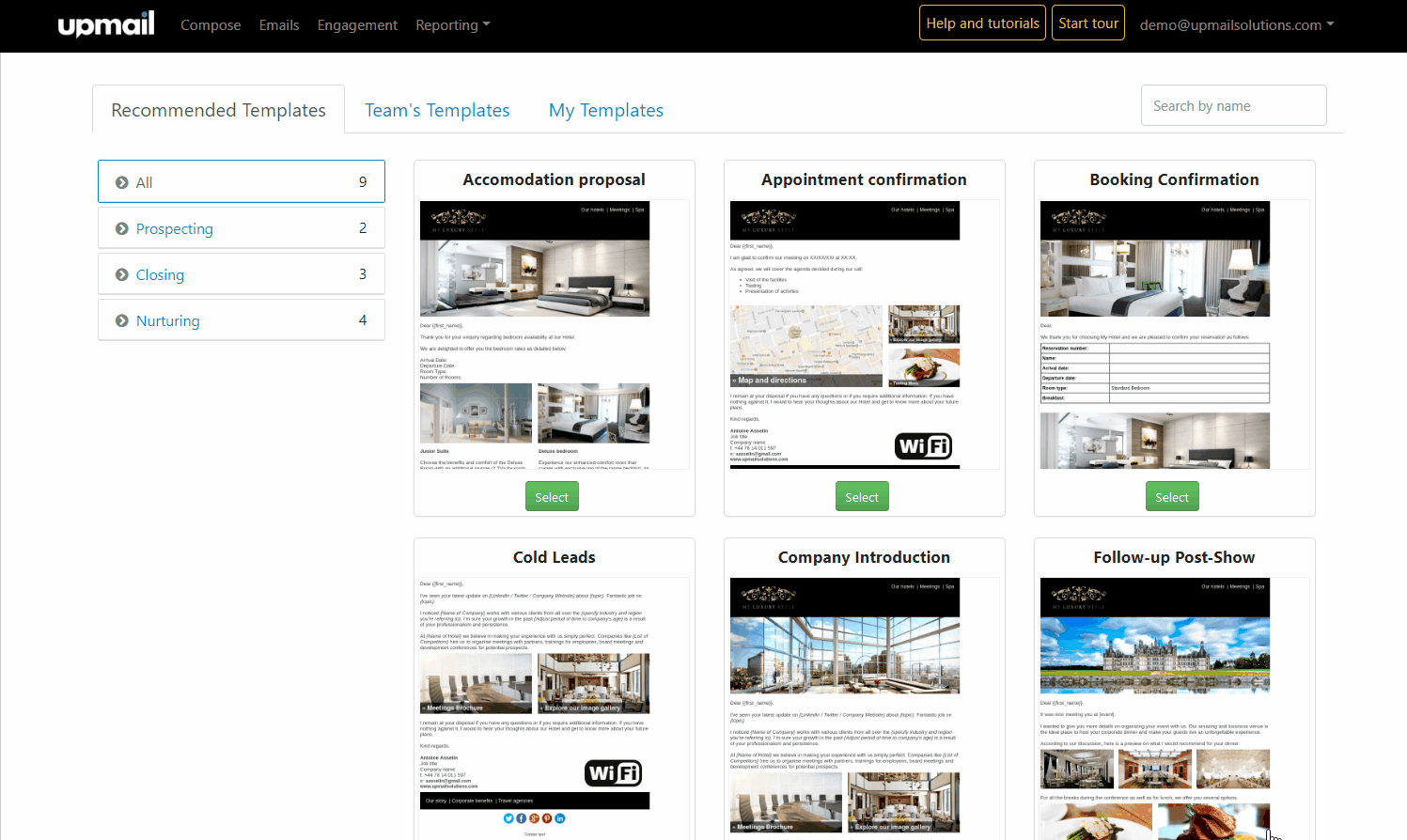
Task: Open the Engagement page
Action: (x=357, y=25)
